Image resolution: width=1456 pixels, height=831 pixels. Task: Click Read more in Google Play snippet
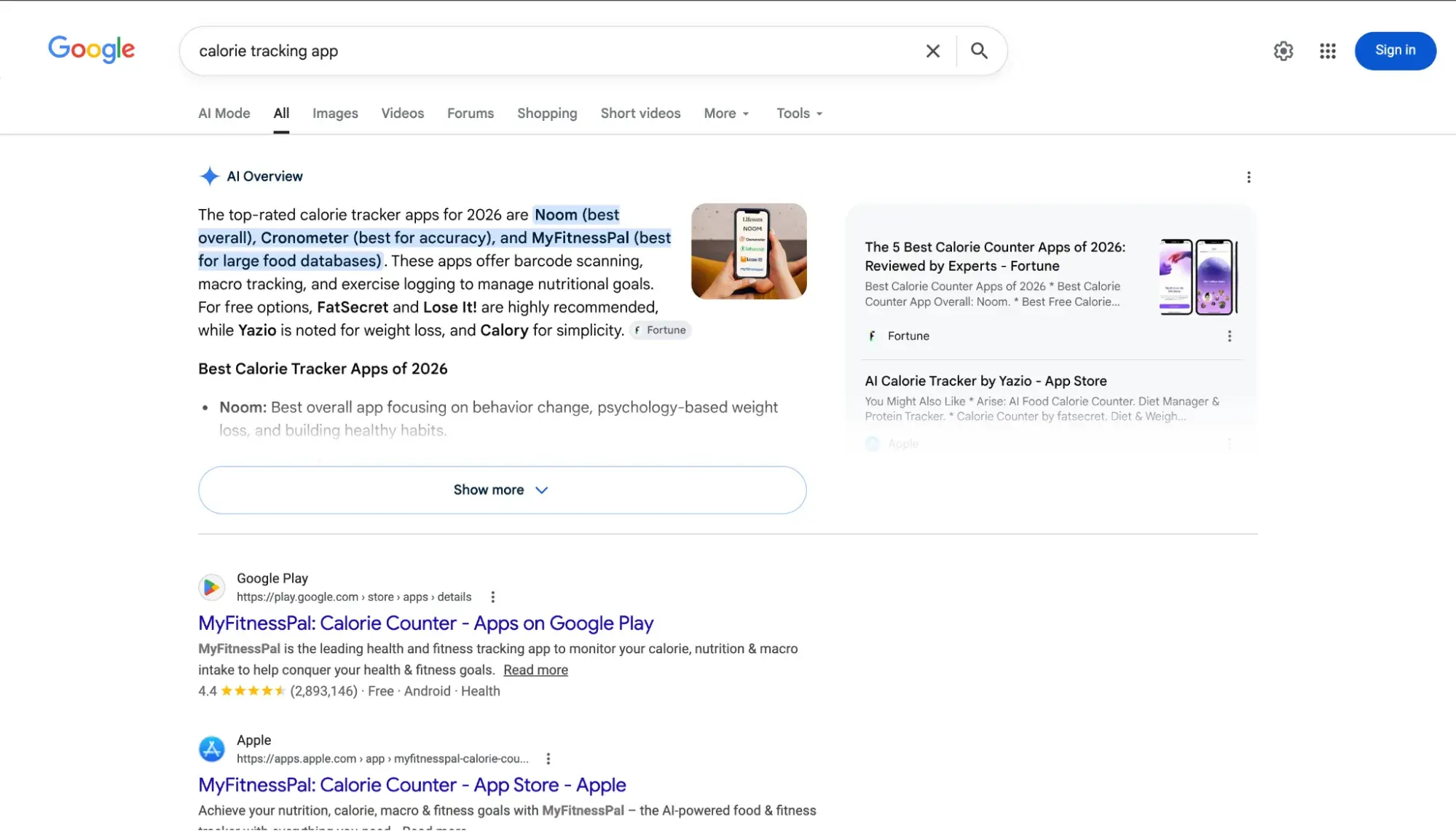pos(535,670)
